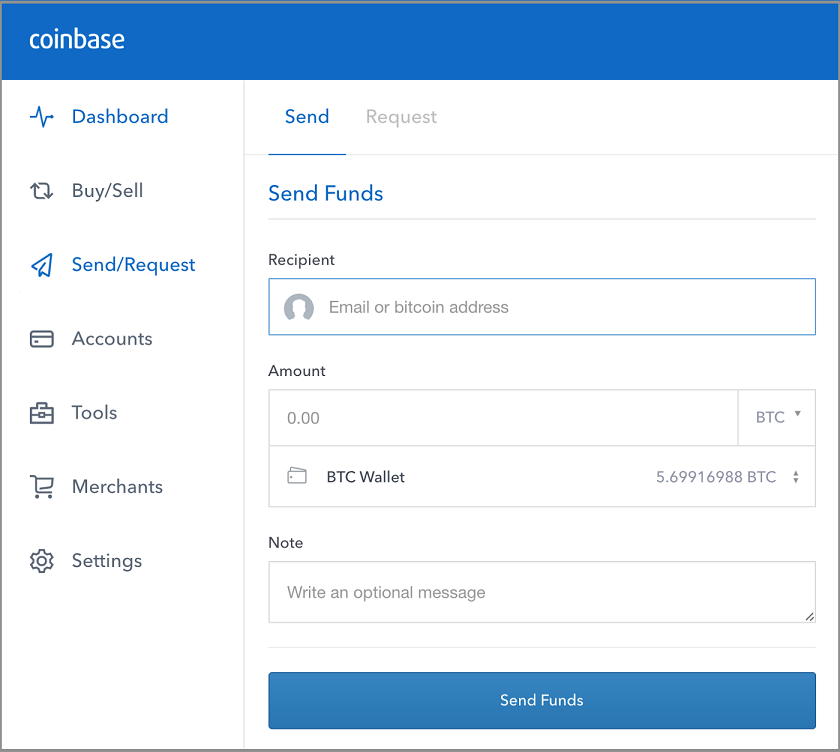
Task: Go to Merchants section
Action: coord(117,487)
